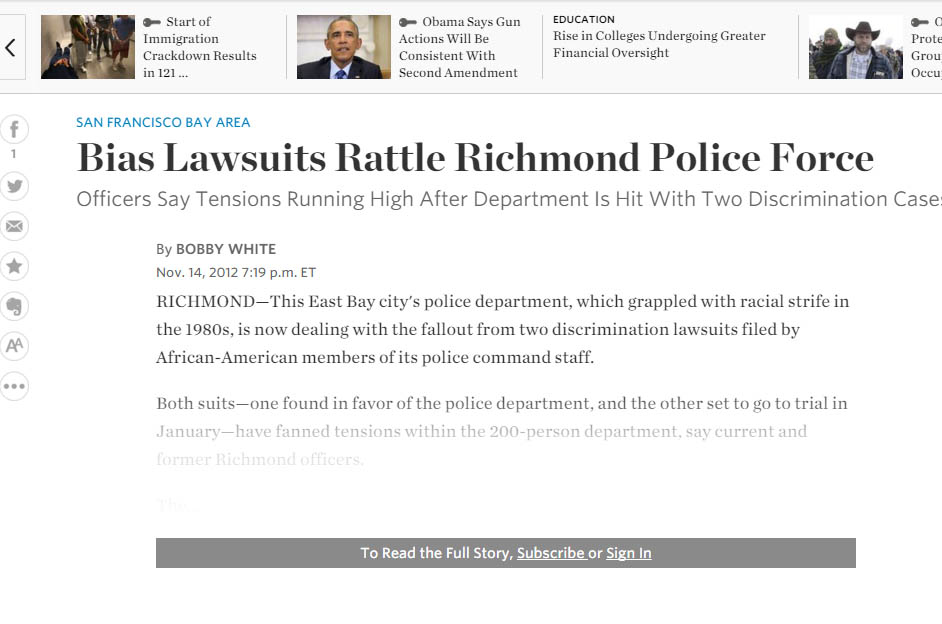The height and width of the screenshot is (624, 942).
Task: Open more sharing options ellipsis icon
Action: 14,386
